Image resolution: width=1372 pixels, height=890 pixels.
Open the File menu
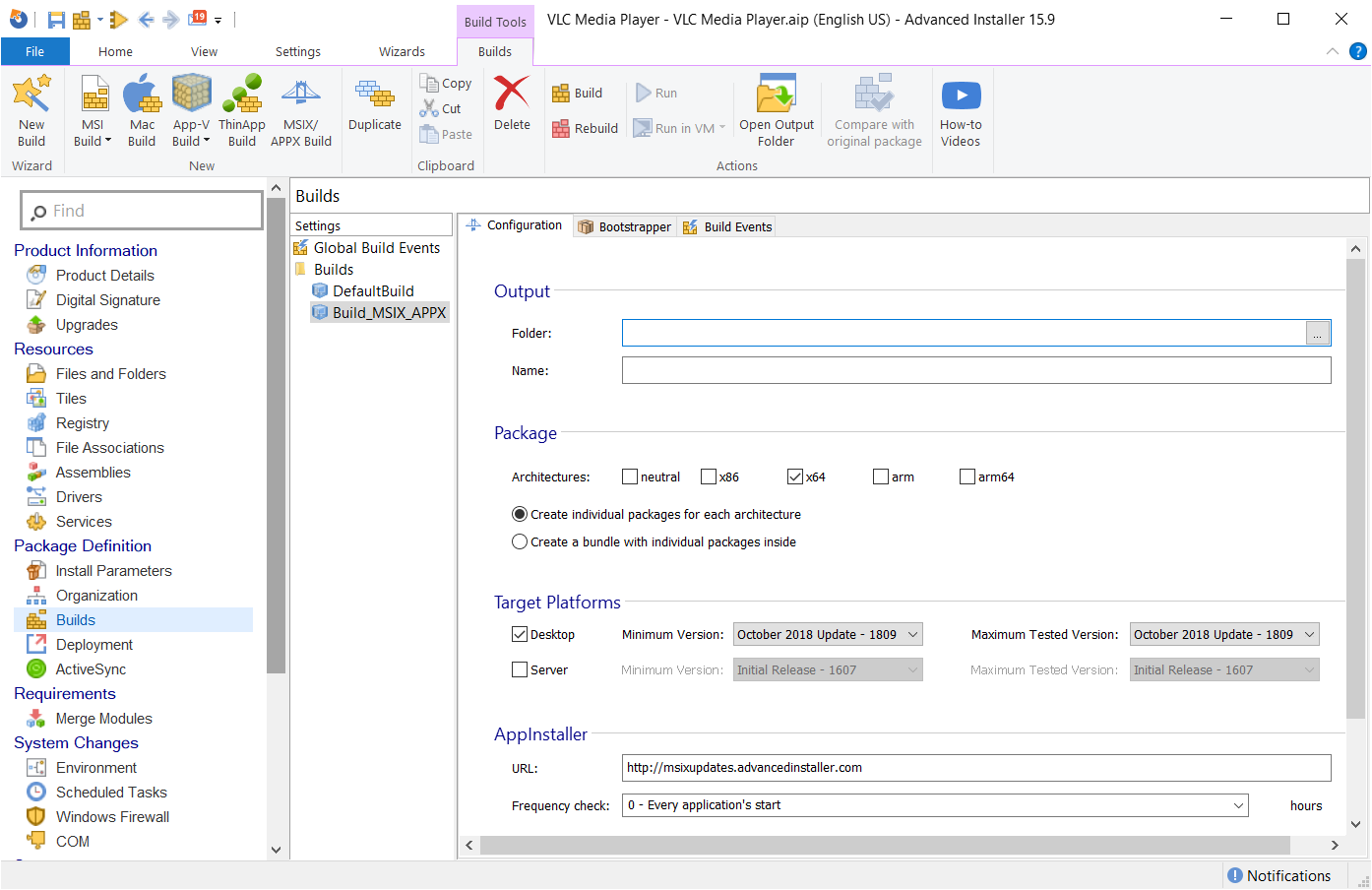[34, 52]
